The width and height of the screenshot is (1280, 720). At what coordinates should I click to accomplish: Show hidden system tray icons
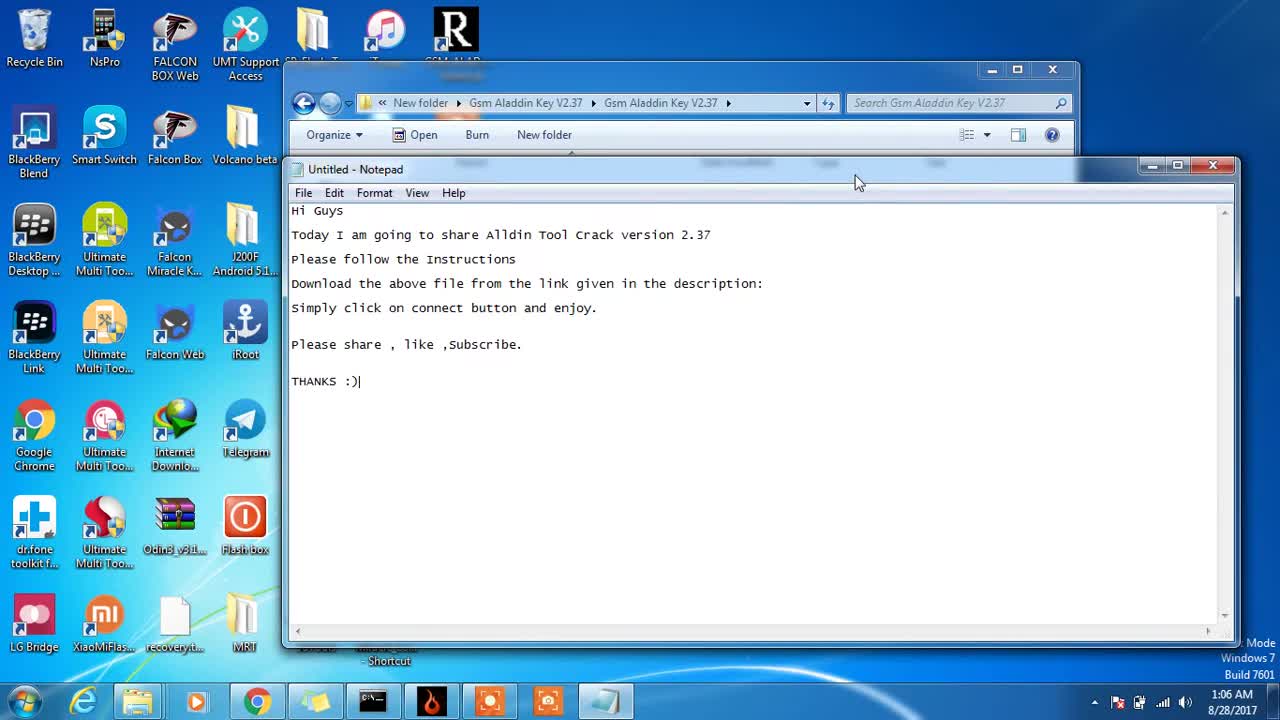(x=1095, y=702)
